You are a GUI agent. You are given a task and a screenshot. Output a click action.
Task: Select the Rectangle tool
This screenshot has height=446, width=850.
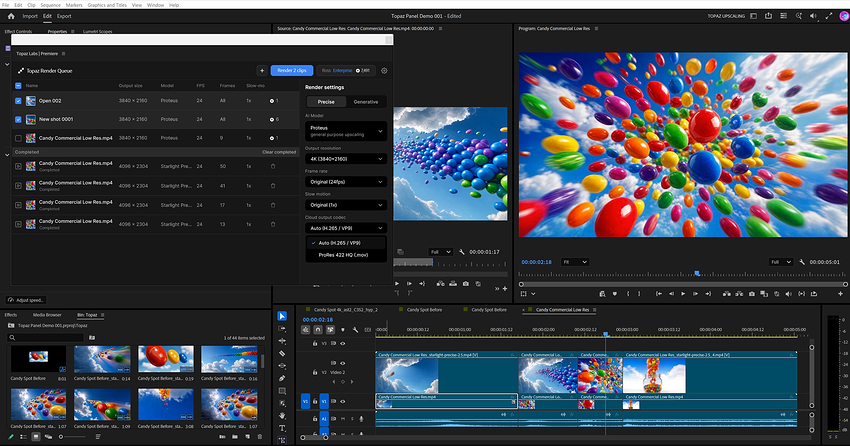(282, 391)
